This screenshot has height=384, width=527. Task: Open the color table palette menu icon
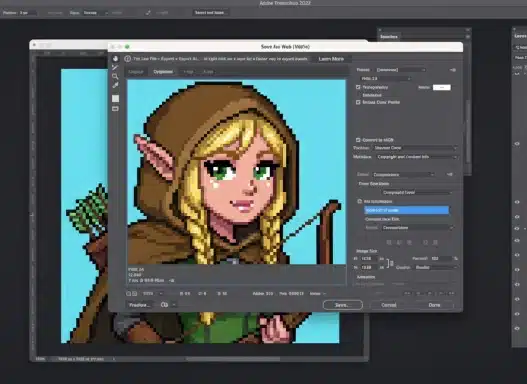(x=450, y=174)
